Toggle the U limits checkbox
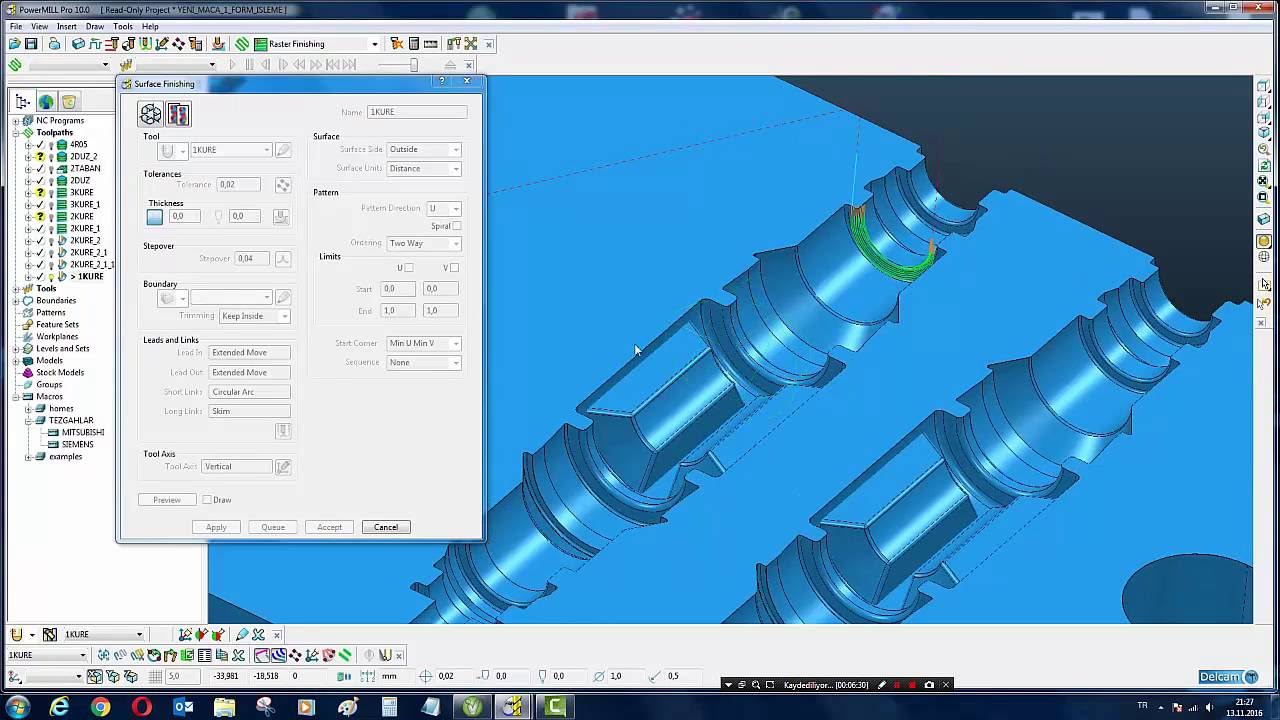 [408, 268]
